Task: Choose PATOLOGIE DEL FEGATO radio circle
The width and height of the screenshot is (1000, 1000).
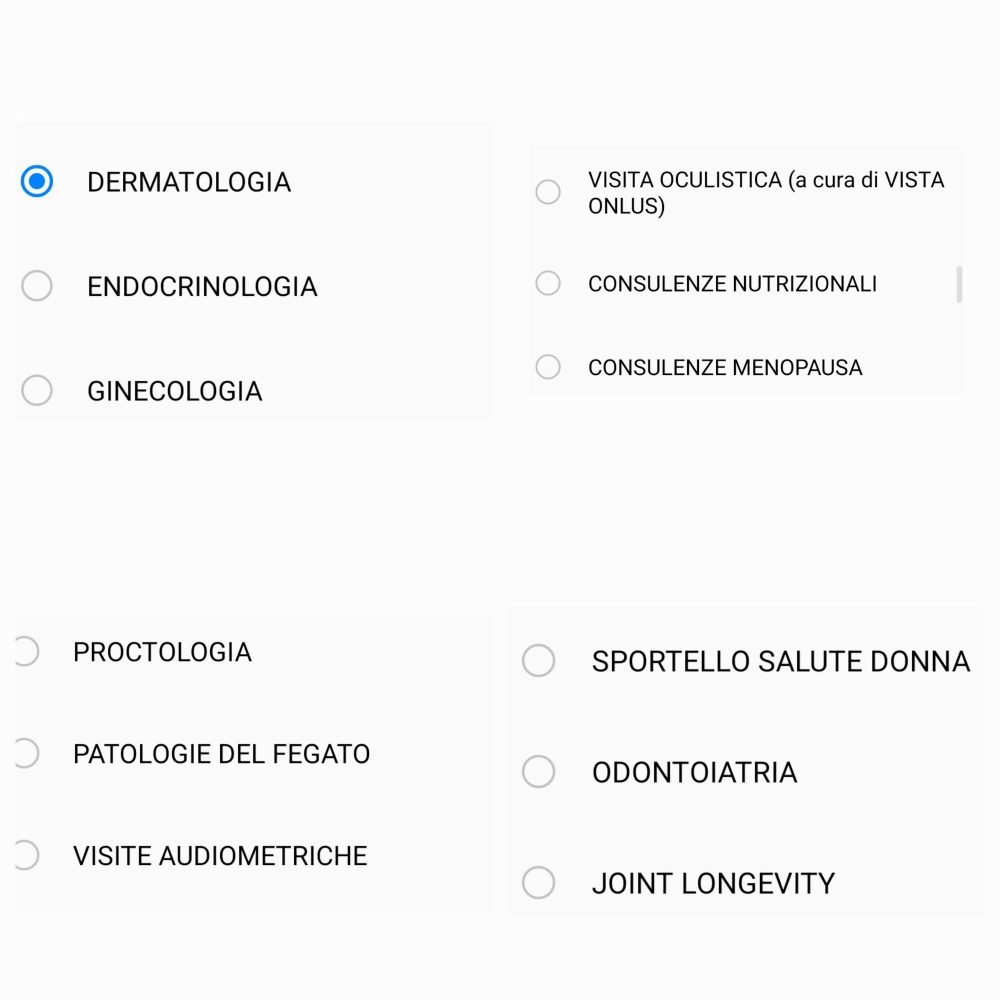Action: pos(27,753)
